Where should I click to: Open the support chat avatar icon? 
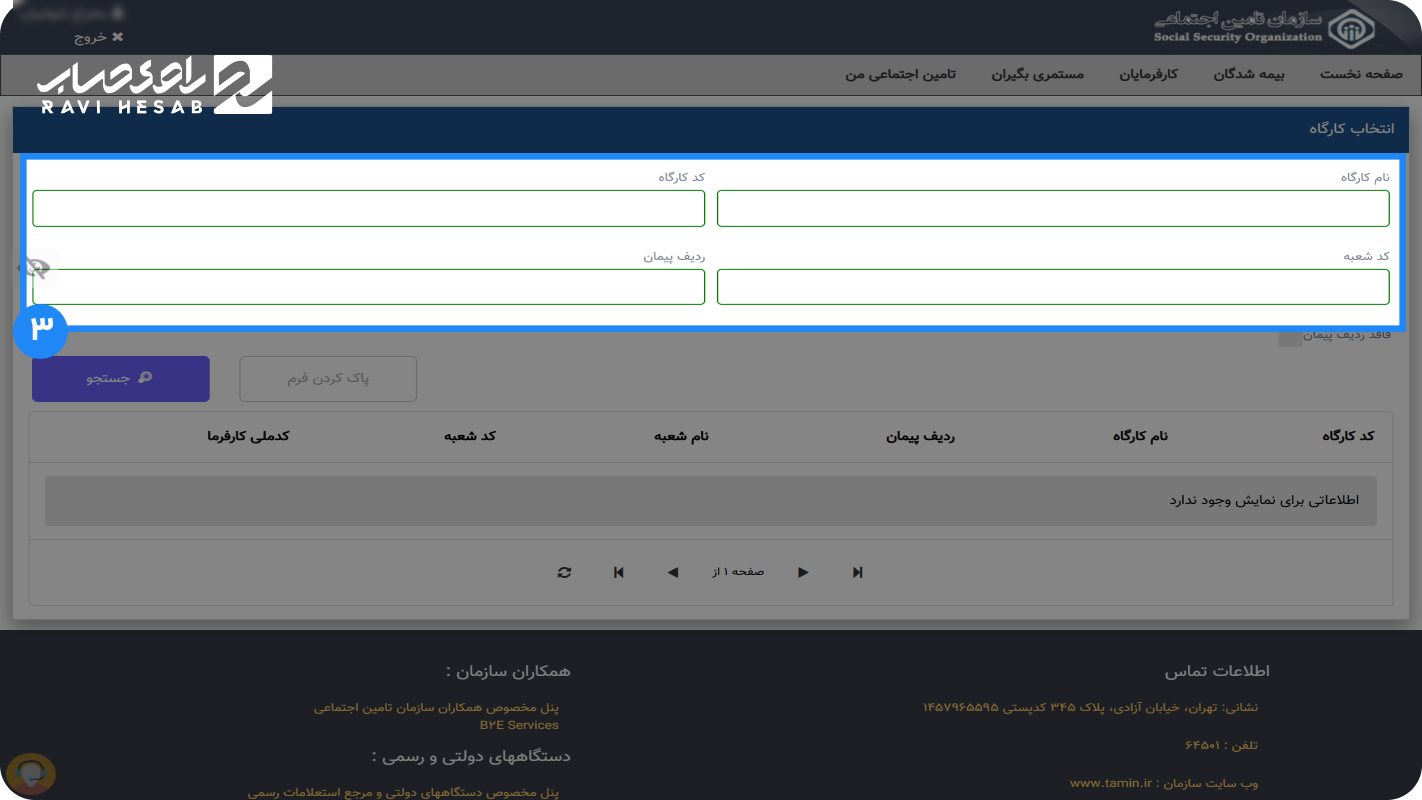(31, 774)
